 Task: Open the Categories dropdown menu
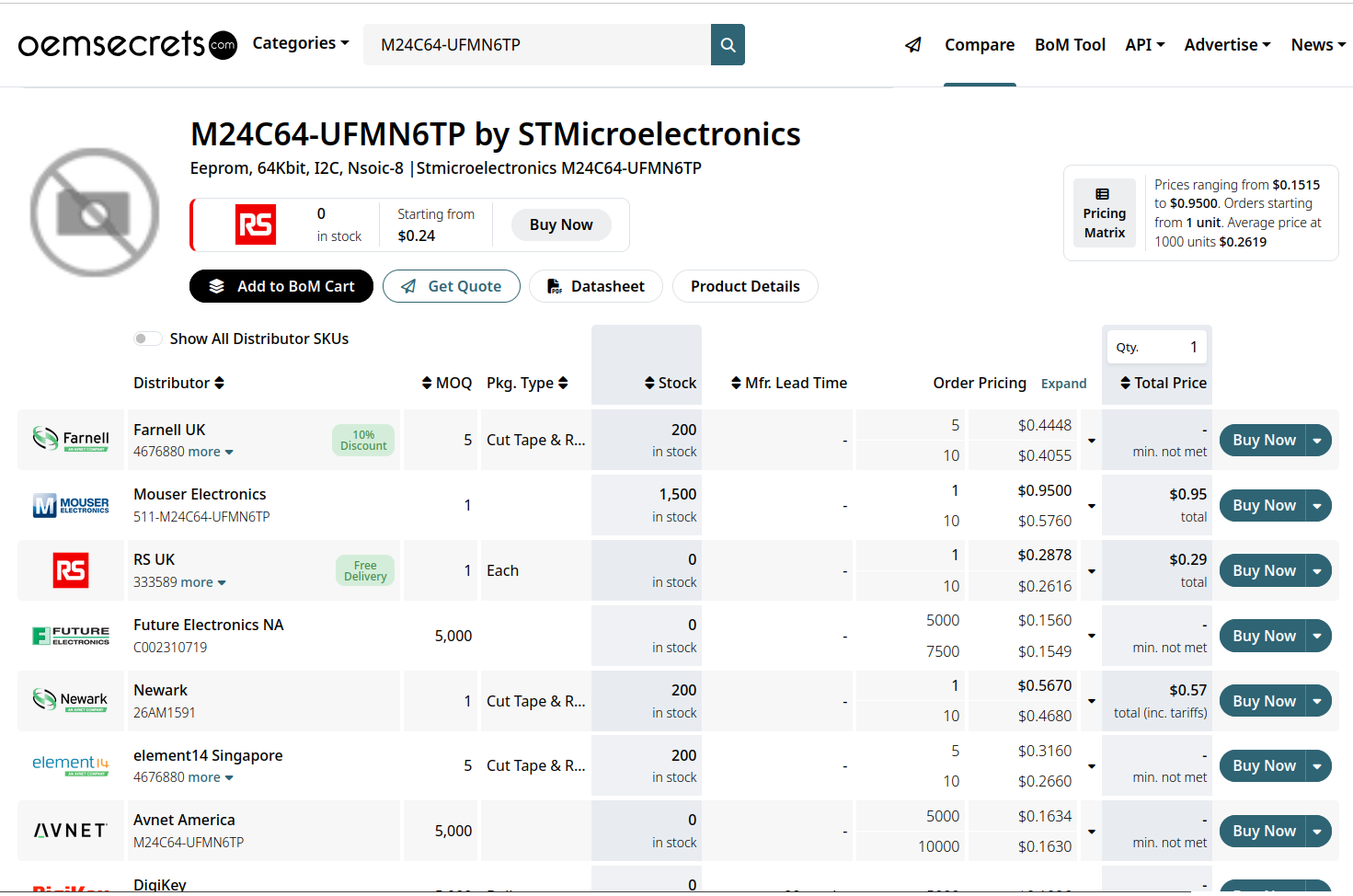301,43
